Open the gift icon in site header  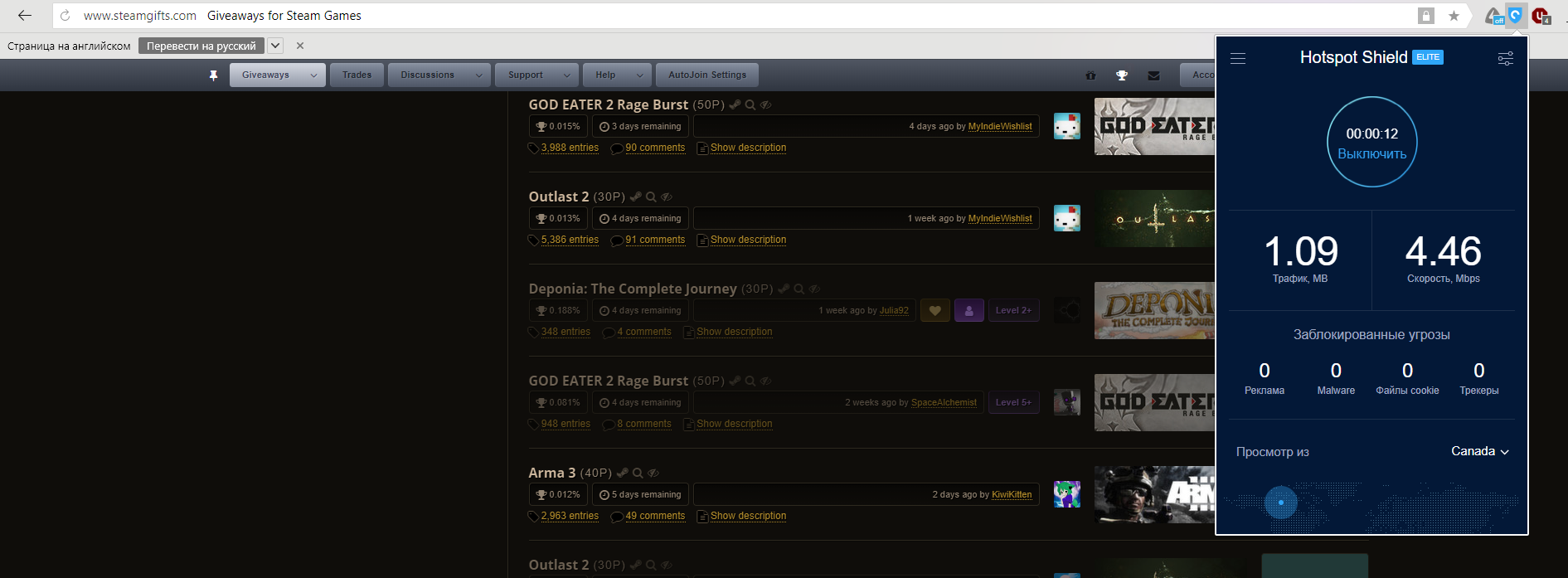click(1090, 75)
